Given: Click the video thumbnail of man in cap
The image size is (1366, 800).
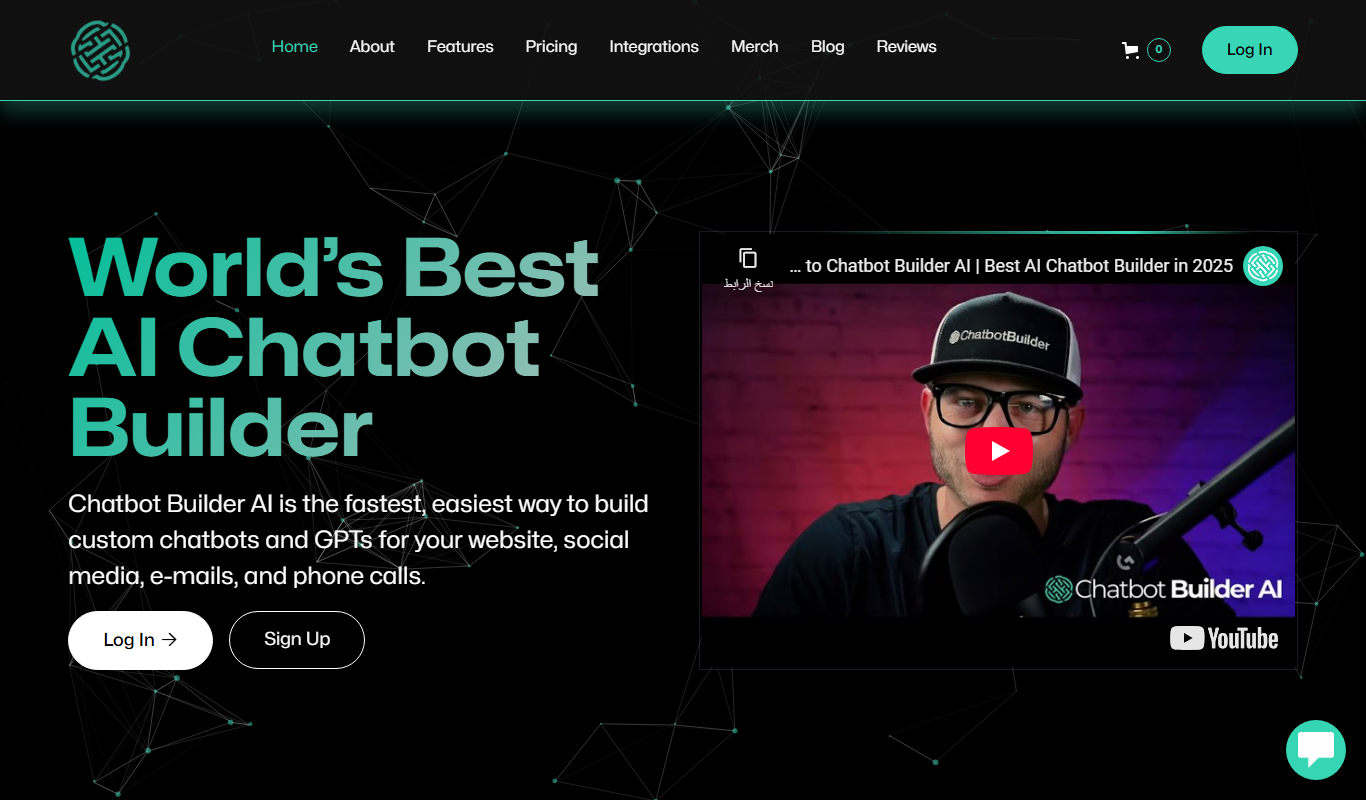Looking at the screenshot, I should coord(998,450).
